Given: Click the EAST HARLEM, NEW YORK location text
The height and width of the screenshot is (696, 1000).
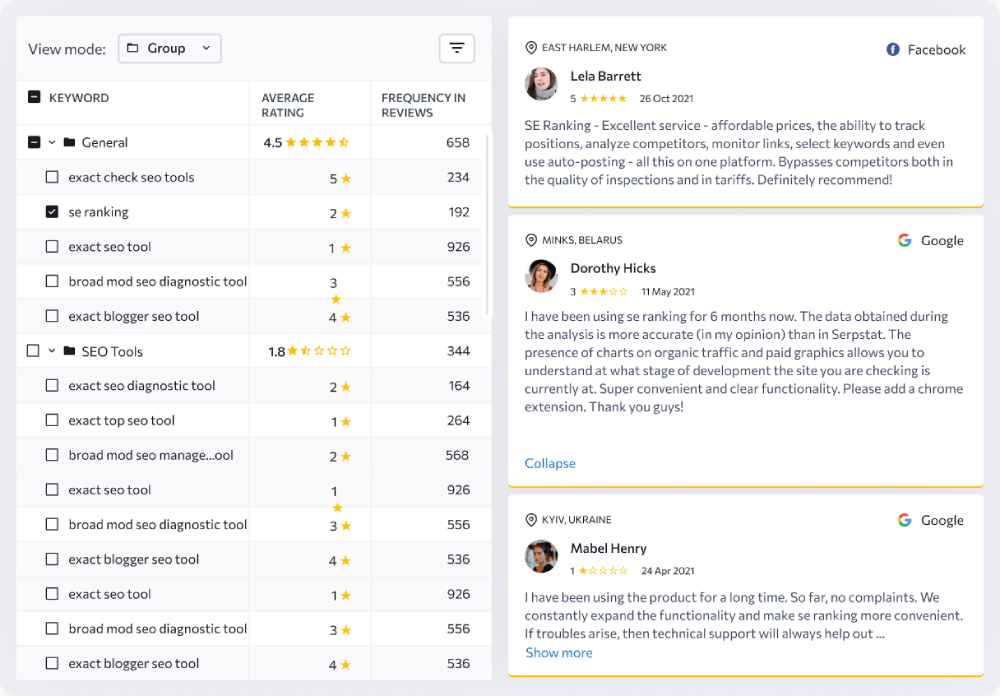Looking at the screenshot, I should pyautogui.click(x=604, y=48).
